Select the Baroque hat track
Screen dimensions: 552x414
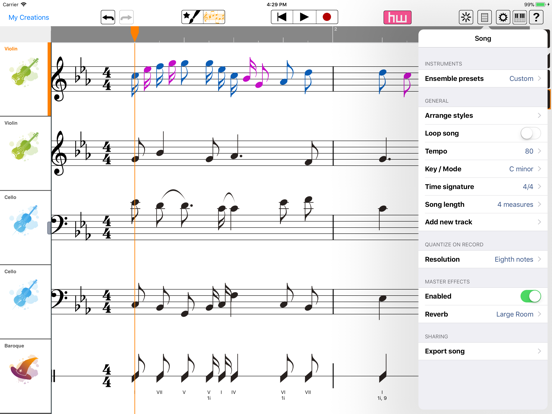25,376
